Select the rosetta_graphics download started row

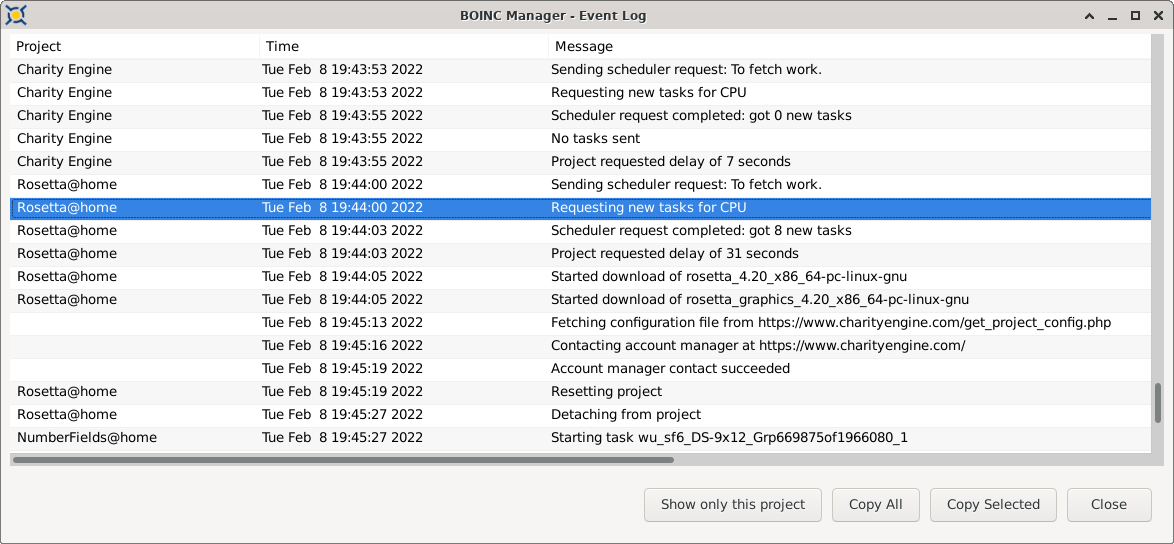coord(580,299)
